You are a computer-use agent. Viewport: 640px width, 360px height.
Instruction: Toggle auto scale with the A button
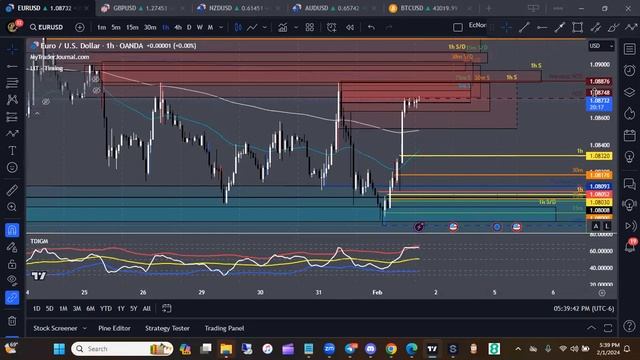[x=596, y=226]
